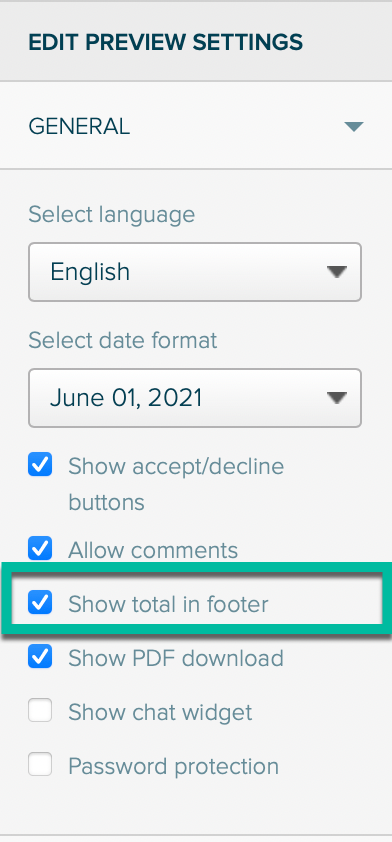The height and width of the screenshot is (842, 392).
Task: Disable the Show total in footer checkbox
Action: coord(40,602)
